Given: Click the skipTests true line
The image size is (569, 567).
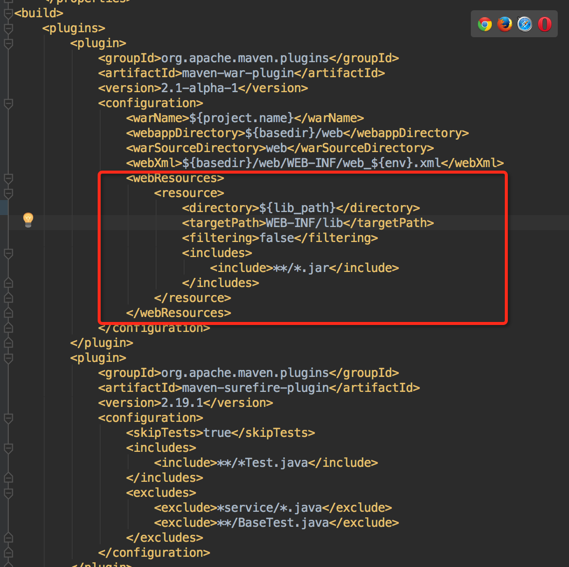Looking at the screenshot, I should pos(220,433).
